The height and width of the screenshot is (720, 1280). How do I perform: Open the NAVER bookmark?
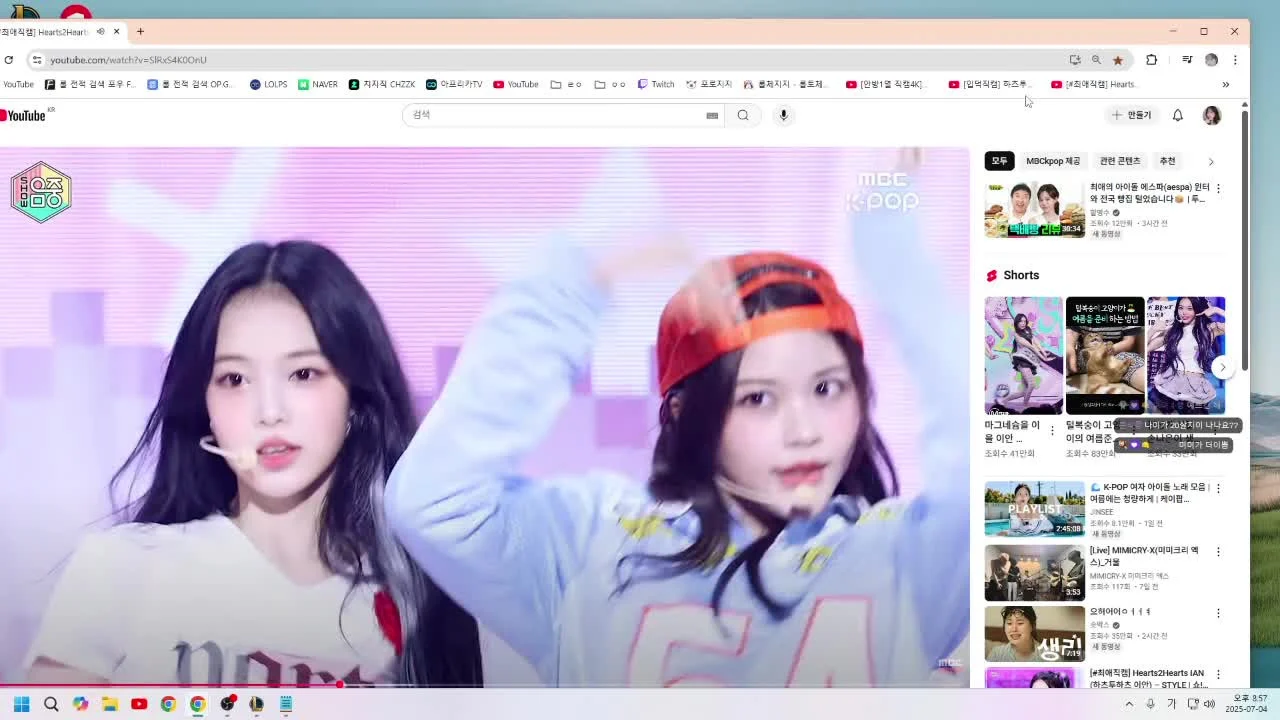(x=318, y=85)
